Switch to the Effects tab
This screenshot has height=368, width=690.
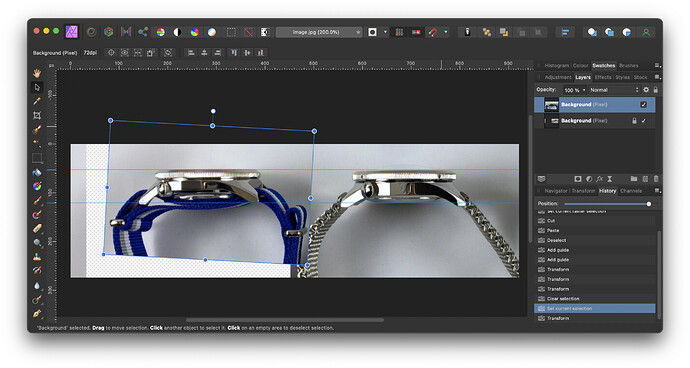603,77
